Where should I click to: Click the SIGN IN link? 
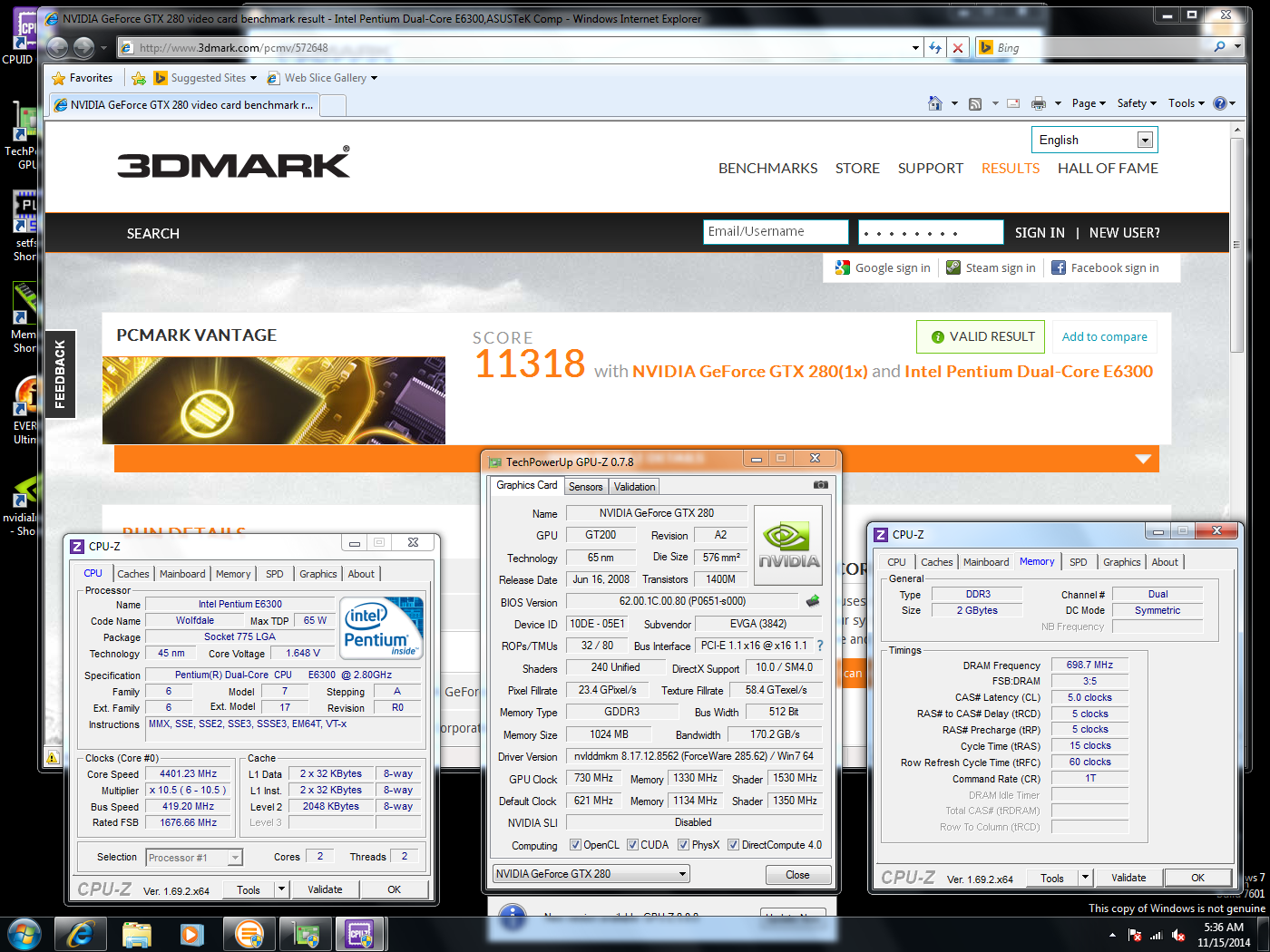(x=1040, y=233)
